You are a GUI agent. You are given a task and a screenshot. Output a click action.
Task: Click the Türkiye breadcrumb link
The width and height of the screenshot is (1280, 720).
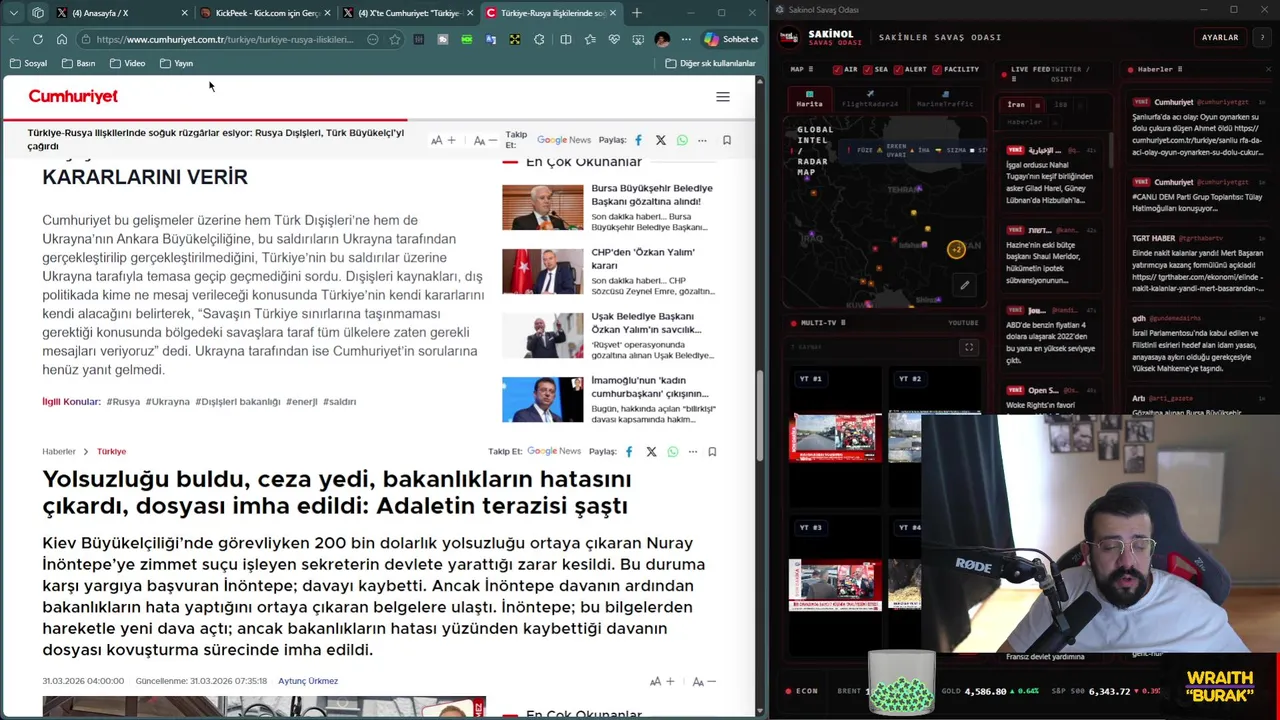(x=111, y=452)
